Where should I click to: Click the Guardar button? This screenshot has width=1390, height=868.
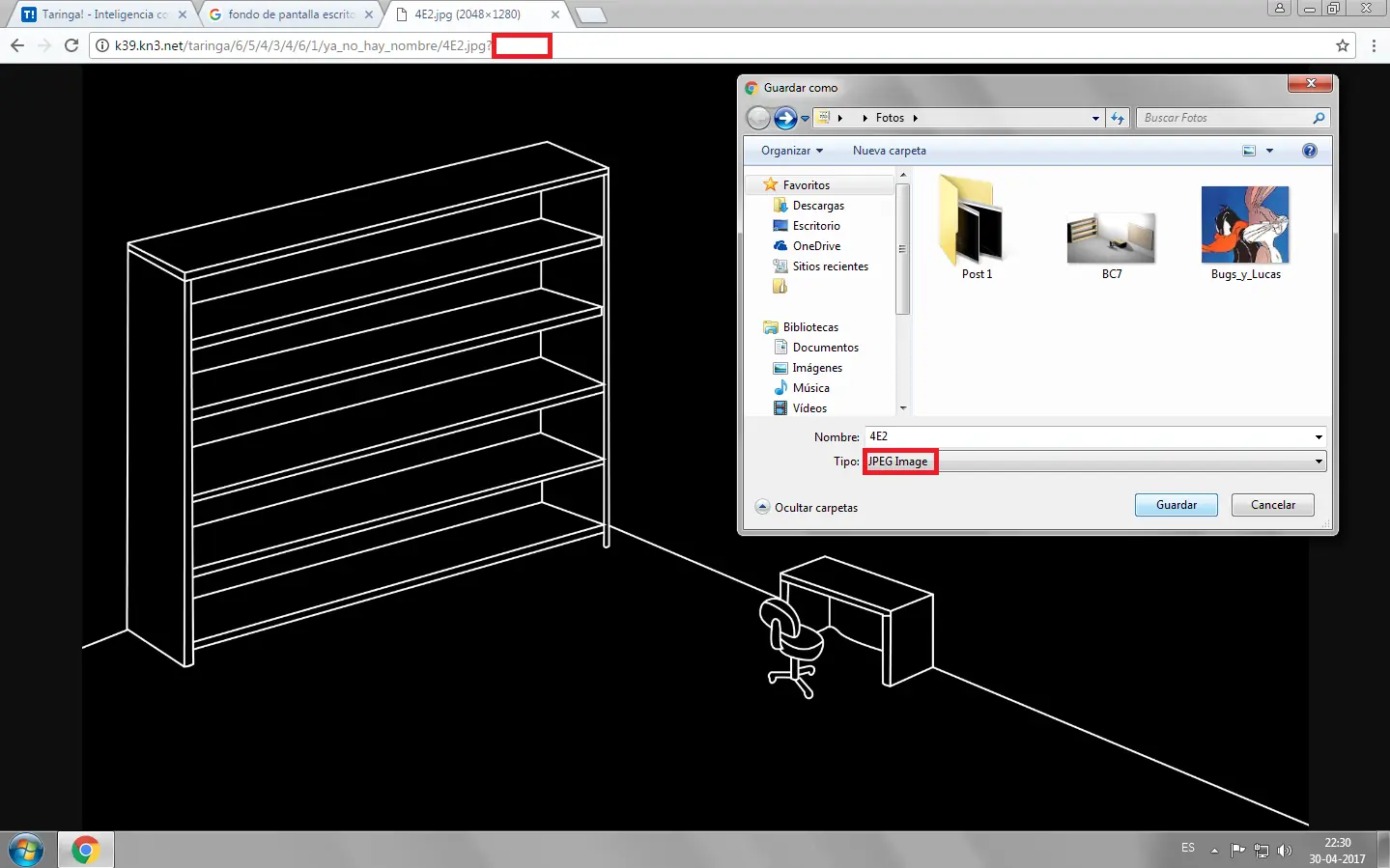[1176, 505]
